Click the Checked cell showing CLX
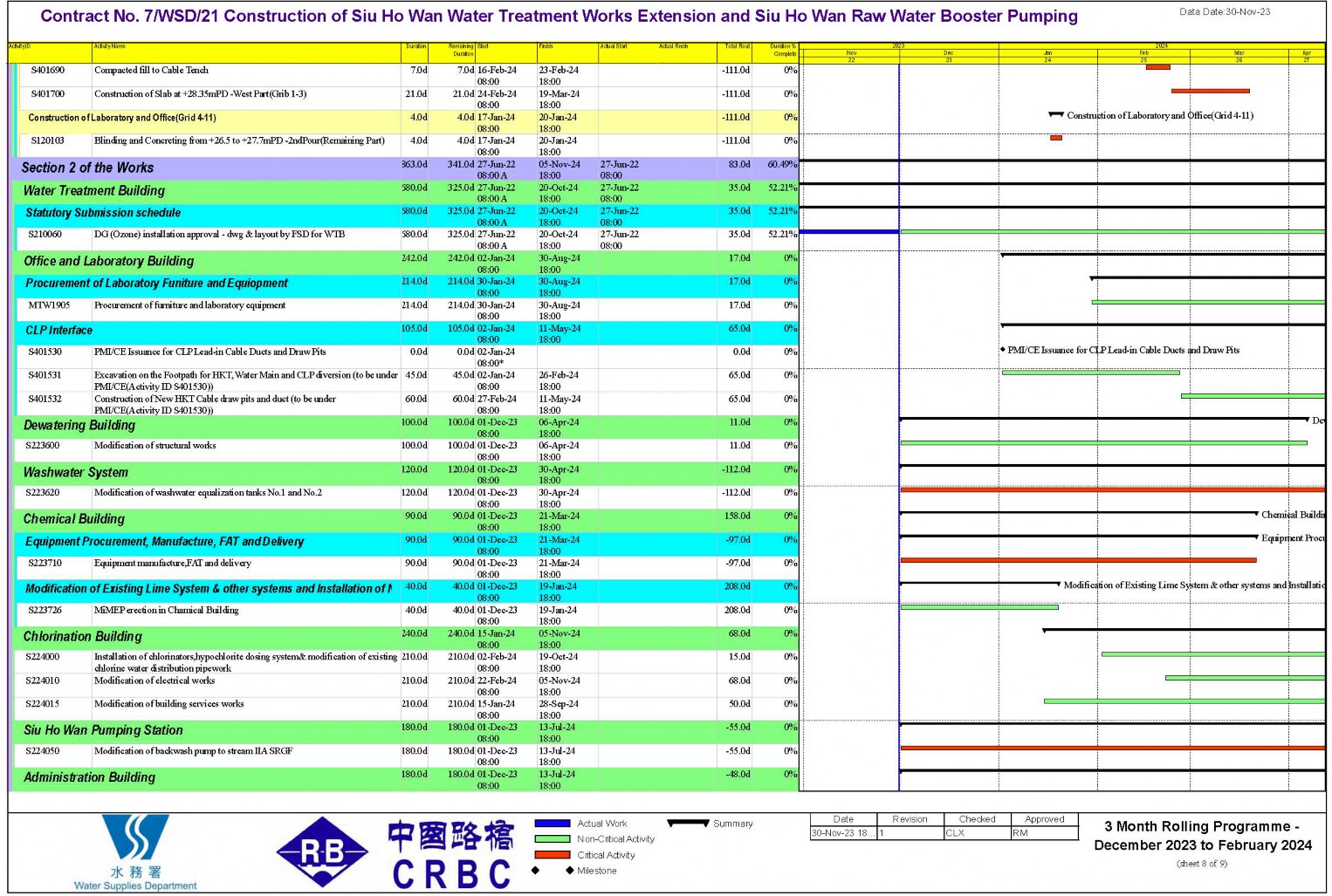1332x896 pixels. tap(977, 833)
